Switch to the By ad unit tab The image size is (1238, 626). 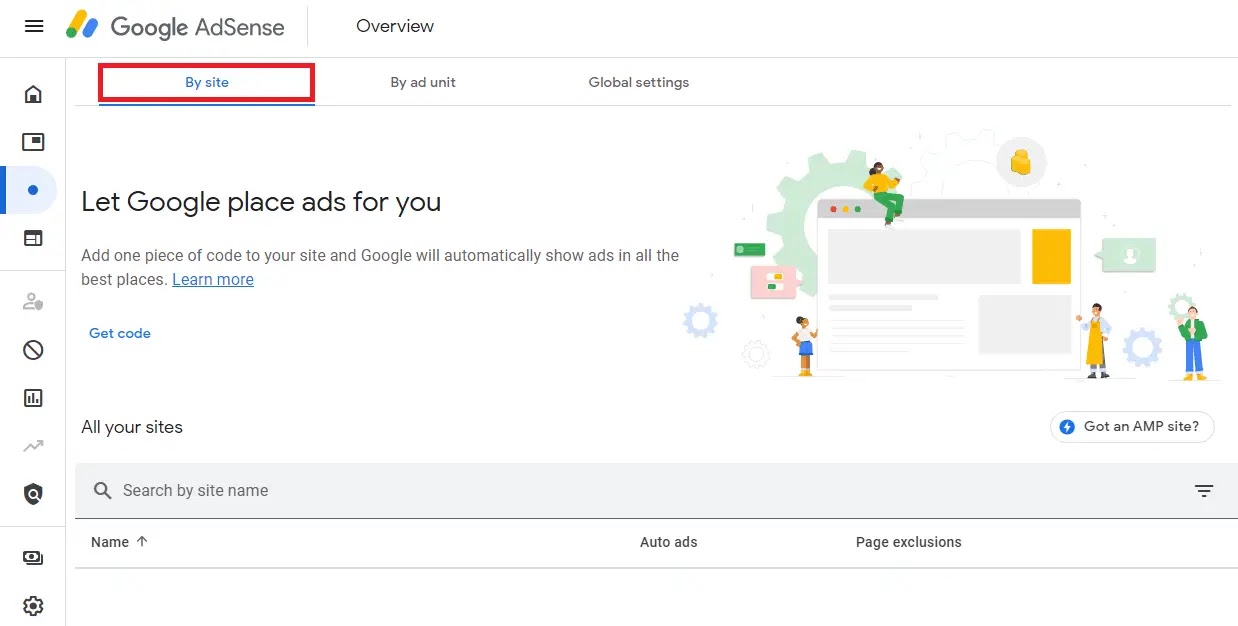423,82
